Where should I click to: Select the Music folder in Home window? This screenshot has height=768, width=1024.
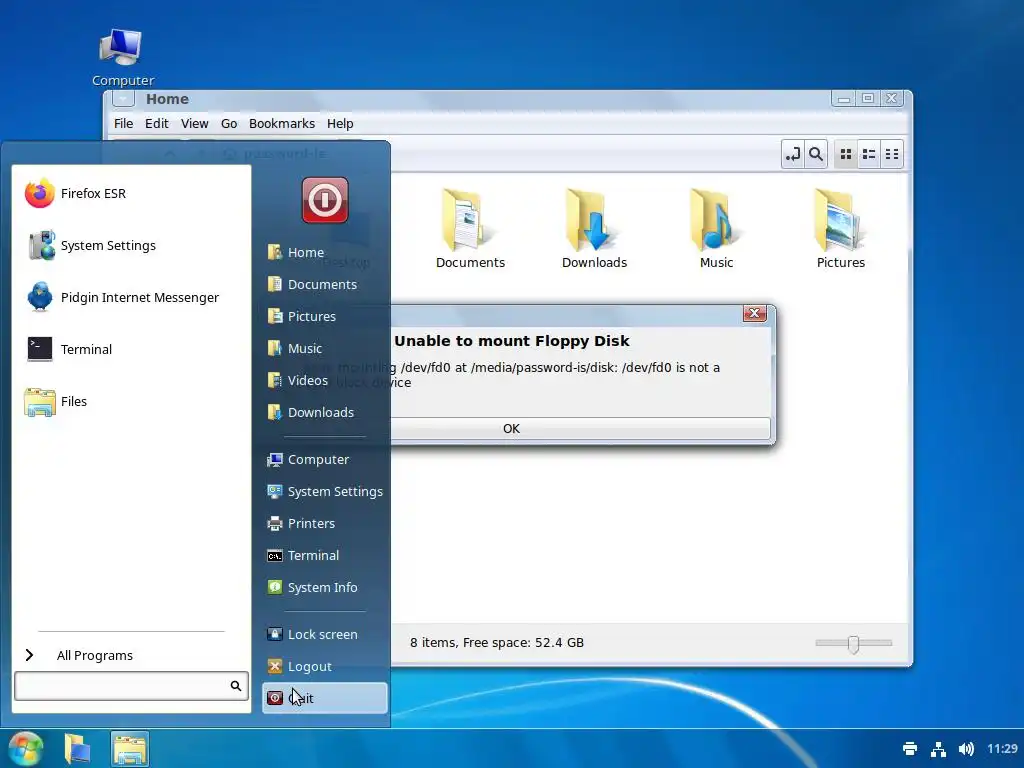pyautogui.click(x=716, y=229)
